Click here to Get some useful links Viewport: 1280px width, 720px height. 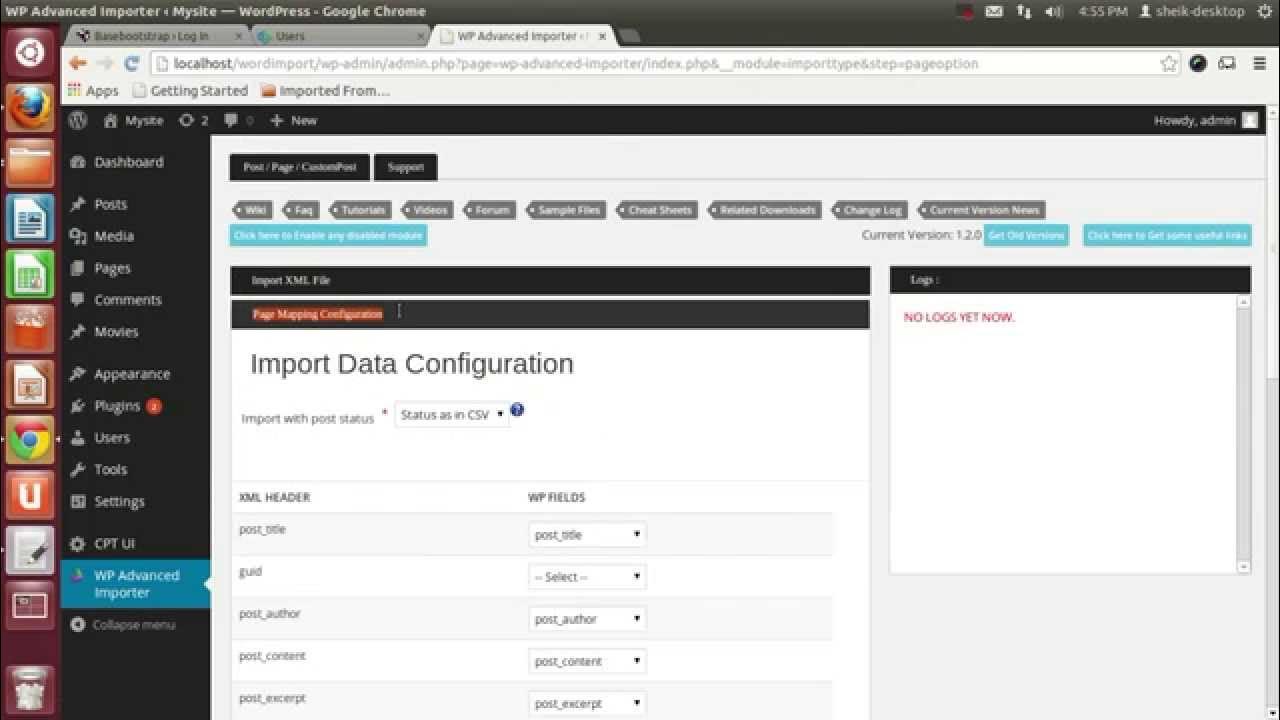point(1167,236)
